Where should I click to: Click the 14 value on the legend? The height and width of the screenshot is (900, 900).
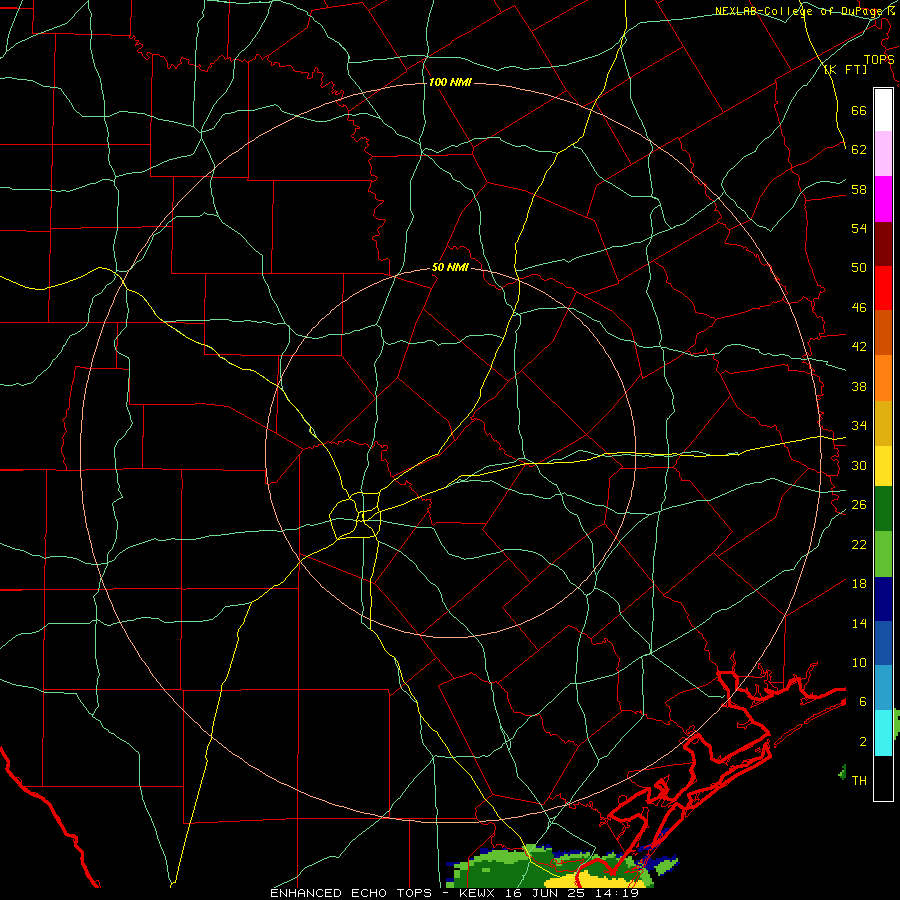[x=859, y=623]
